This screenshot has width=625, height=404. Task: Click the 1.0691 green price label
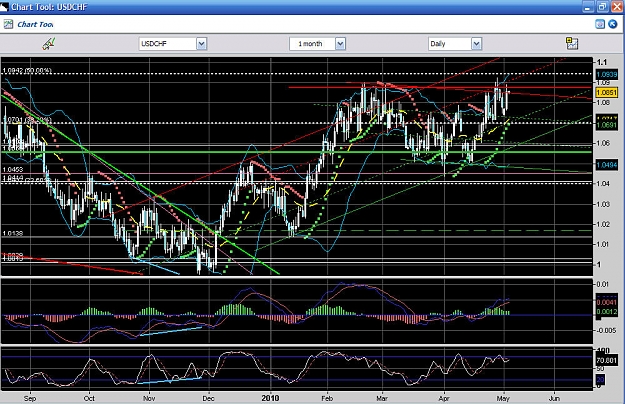(x=607, y=125)
